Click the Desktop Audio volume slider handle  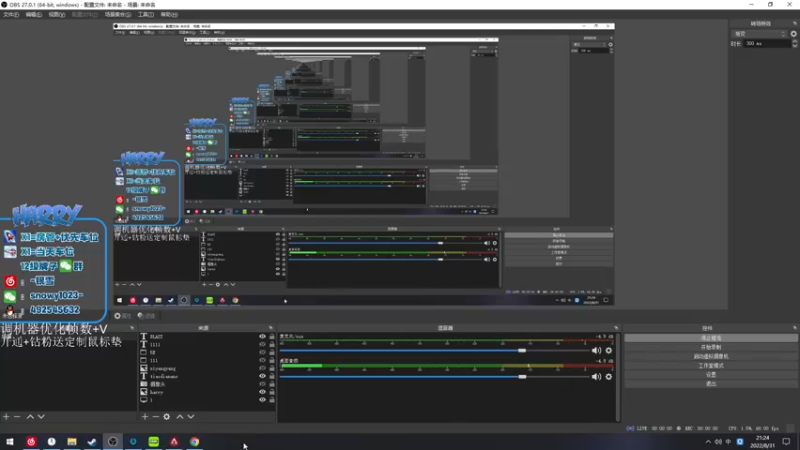click(522, 377)
